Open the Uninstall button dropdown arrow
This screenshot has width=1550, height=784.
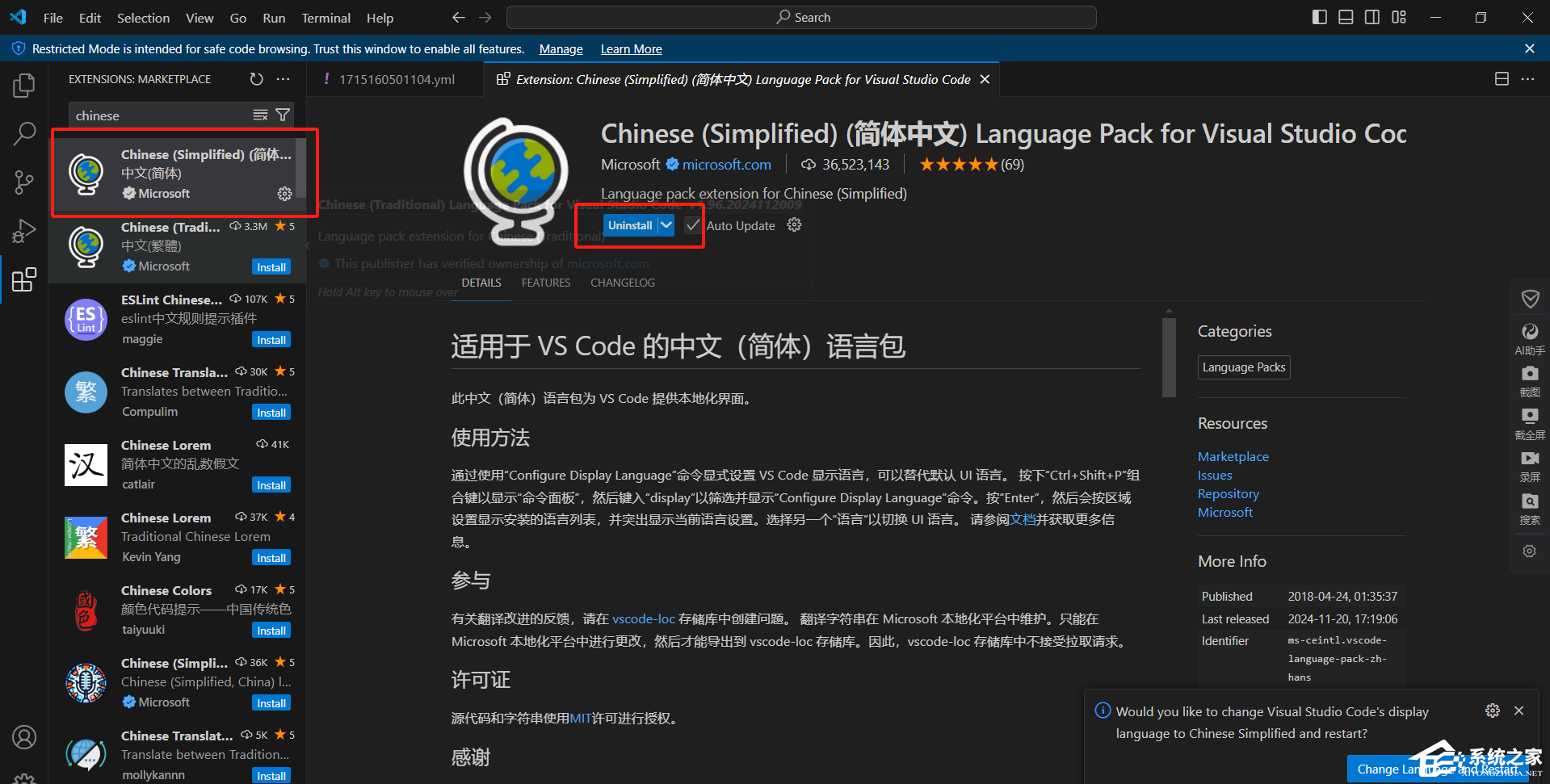click(666, 225)
